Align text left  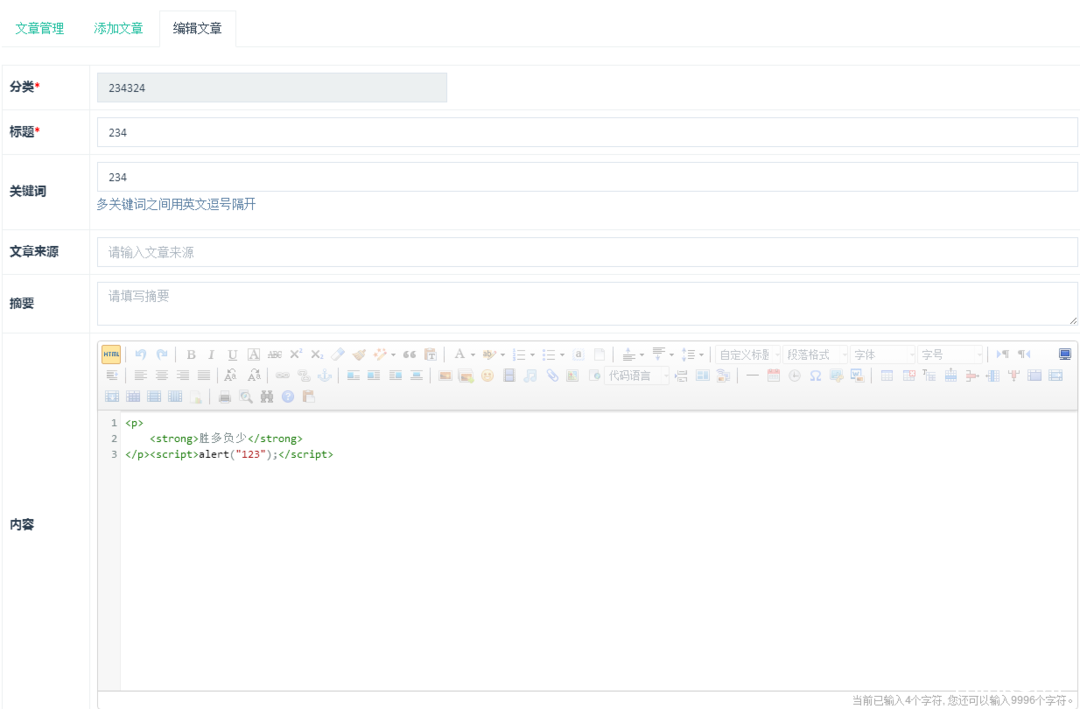(141, 376)
